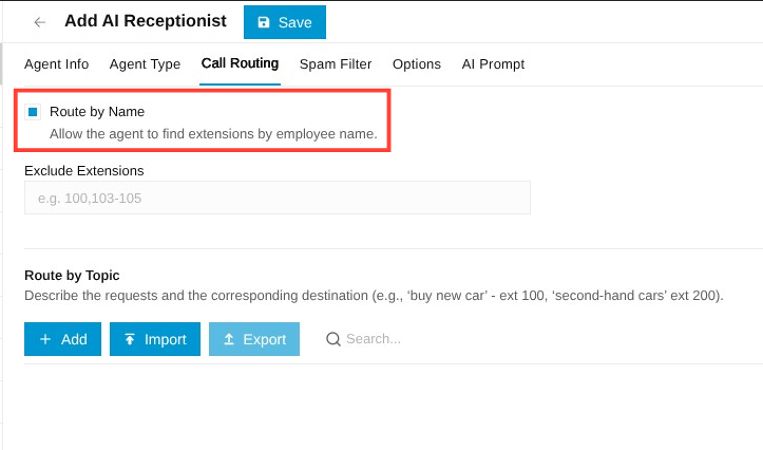The image size is (763, 450).
Task: Toggle the Route by Name checkbox
Action: [x=33, y=112]
